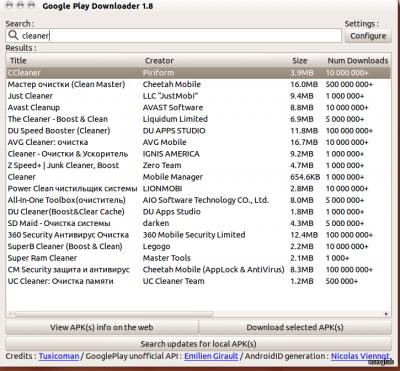
Task: Open the Tuxicoman credits link
Action: click(59, 356)
